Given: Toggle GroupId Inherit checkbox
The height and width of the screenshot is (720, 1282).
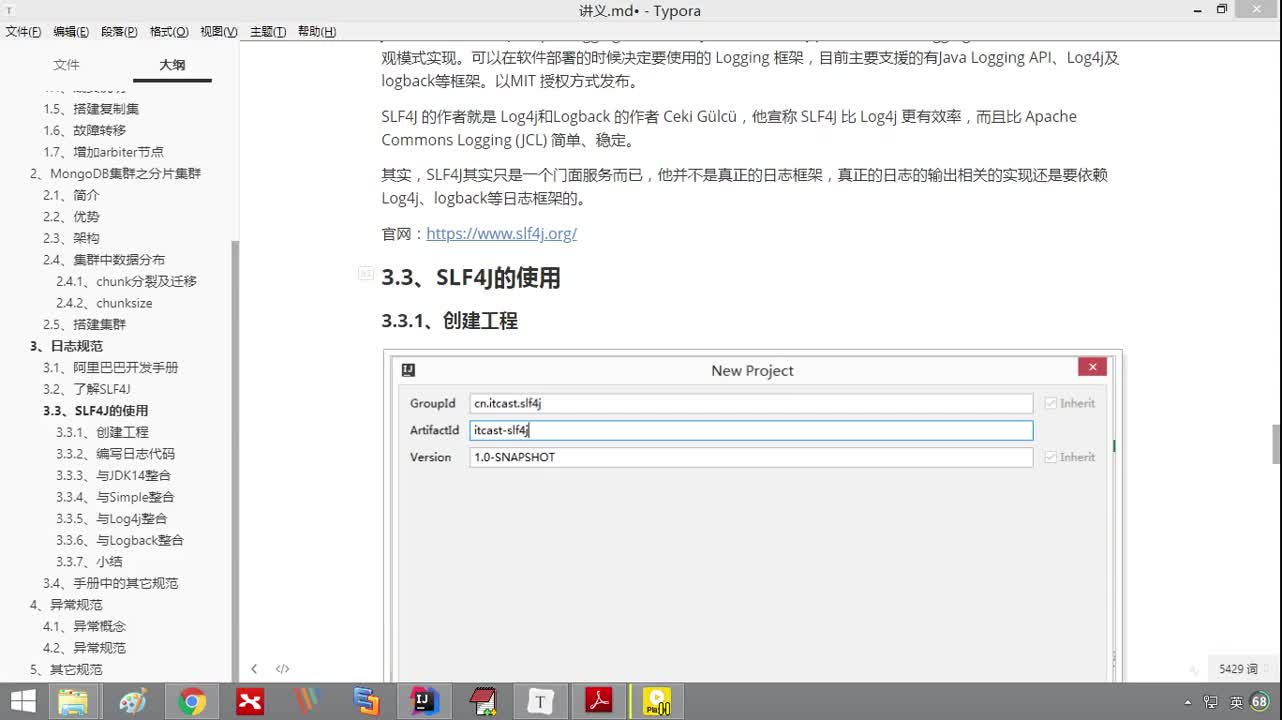Looking at the screenshot, I should coord(1050,403).
